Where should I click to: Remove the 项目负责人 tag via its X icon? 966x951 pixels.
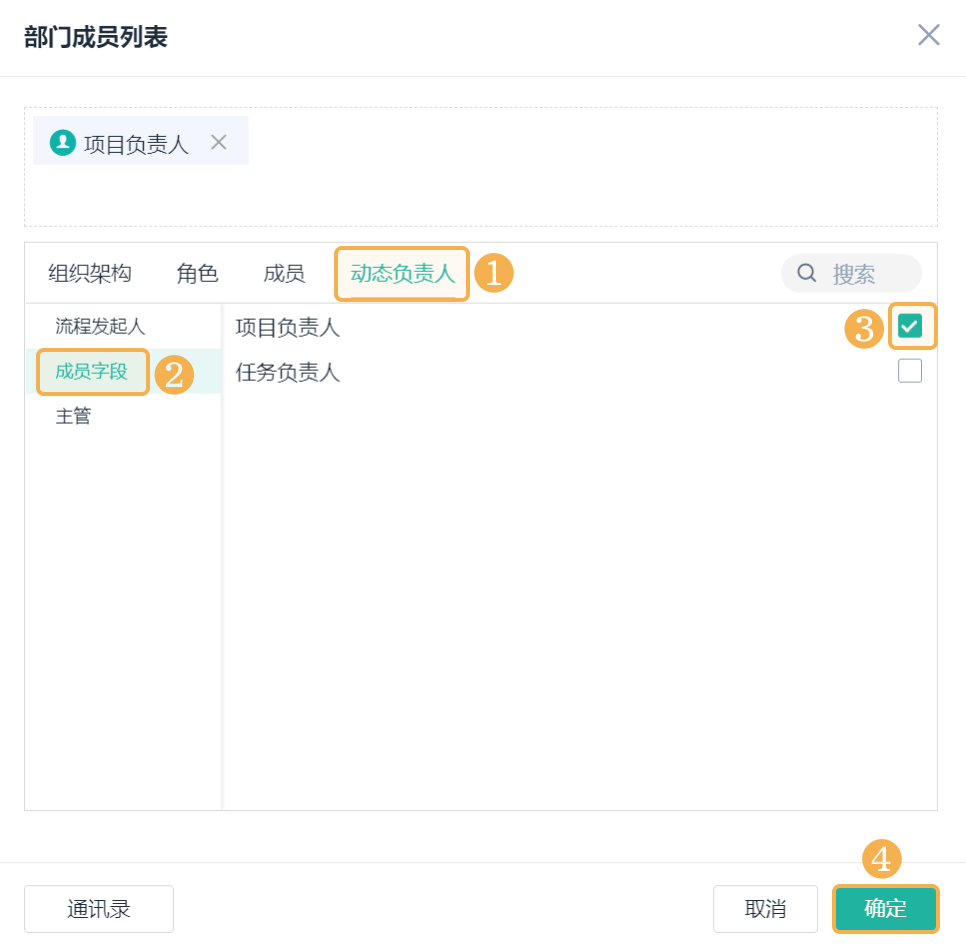tap(218, 141)
